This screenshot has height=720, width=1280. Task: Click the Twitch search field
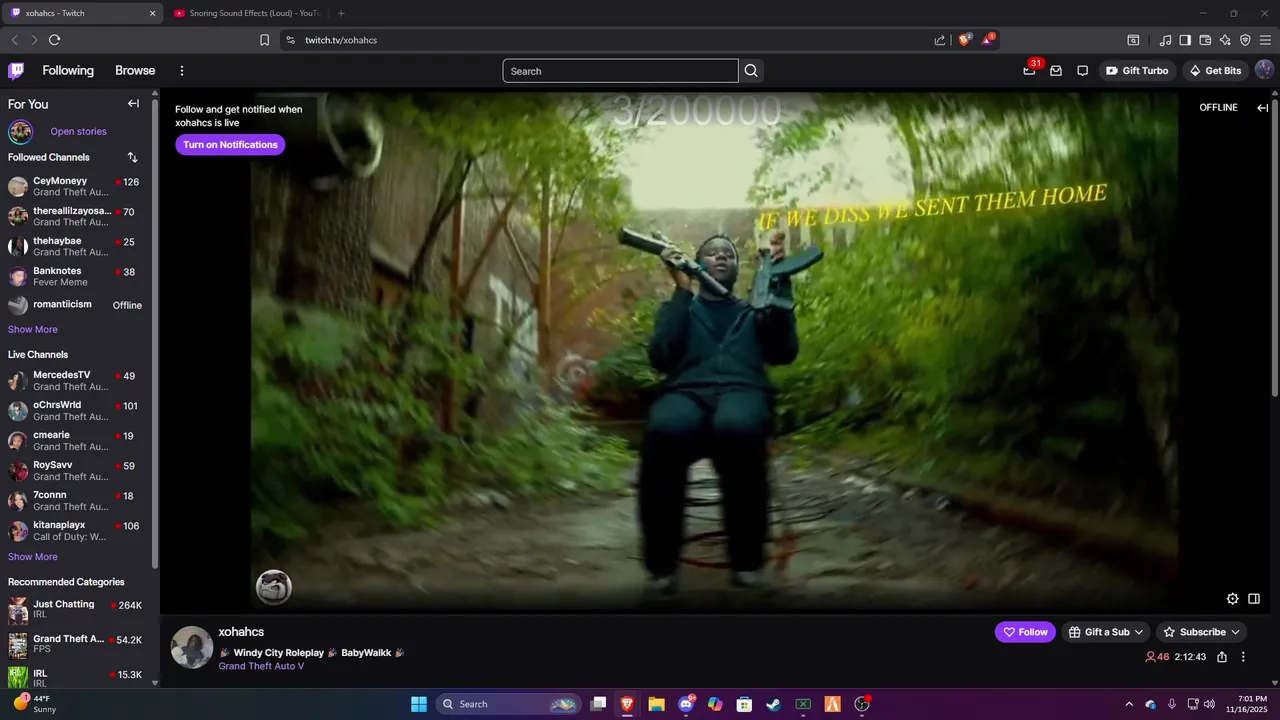[x=620, y=71]
